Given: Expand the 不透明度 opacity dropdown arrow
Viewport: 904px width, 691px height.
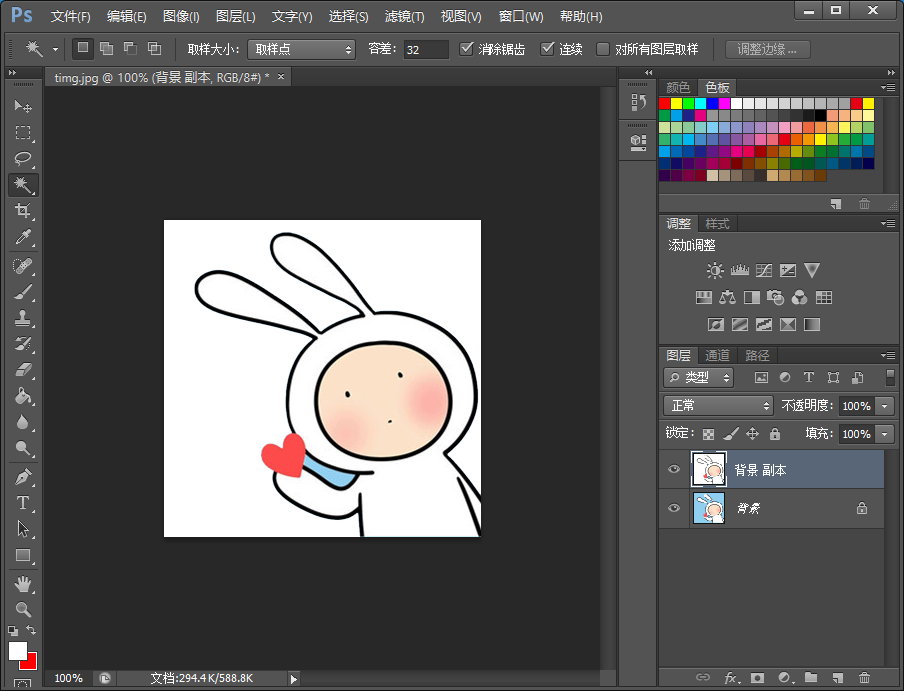Looking at the screenshot, I should pyautogui.click(x=884, y=406).
